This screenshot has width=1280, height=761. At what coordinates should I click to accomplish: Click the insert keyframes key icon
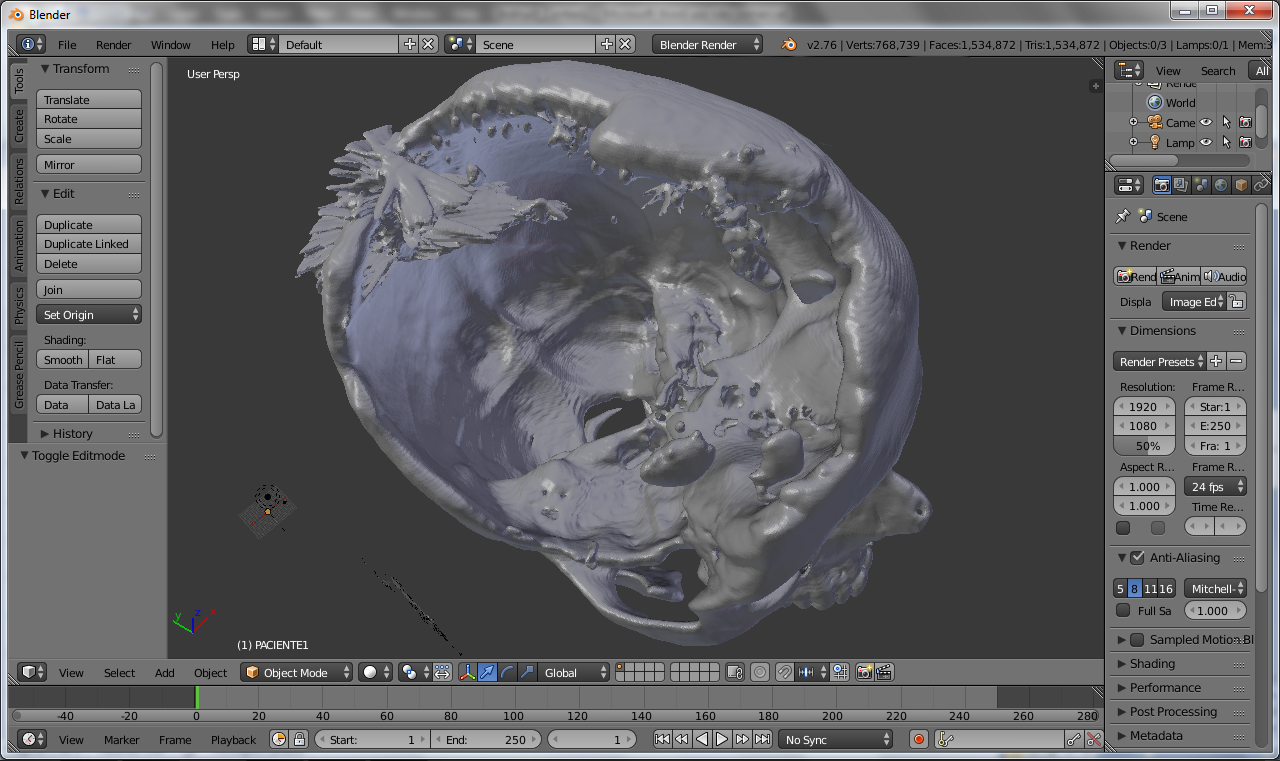(x=1074, y=739)
